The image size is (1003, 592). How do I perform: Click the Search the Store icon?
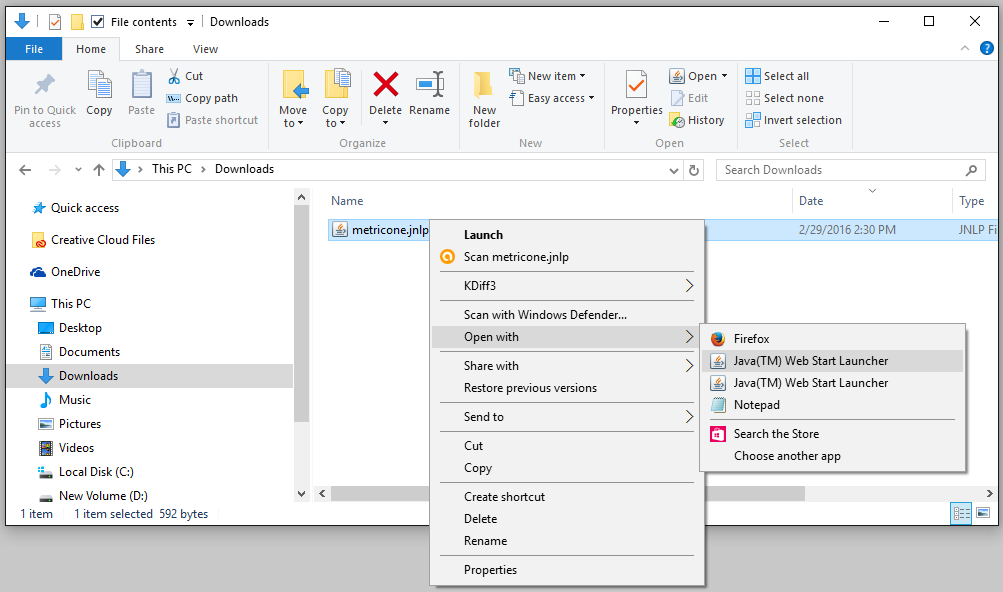[718, 434]
